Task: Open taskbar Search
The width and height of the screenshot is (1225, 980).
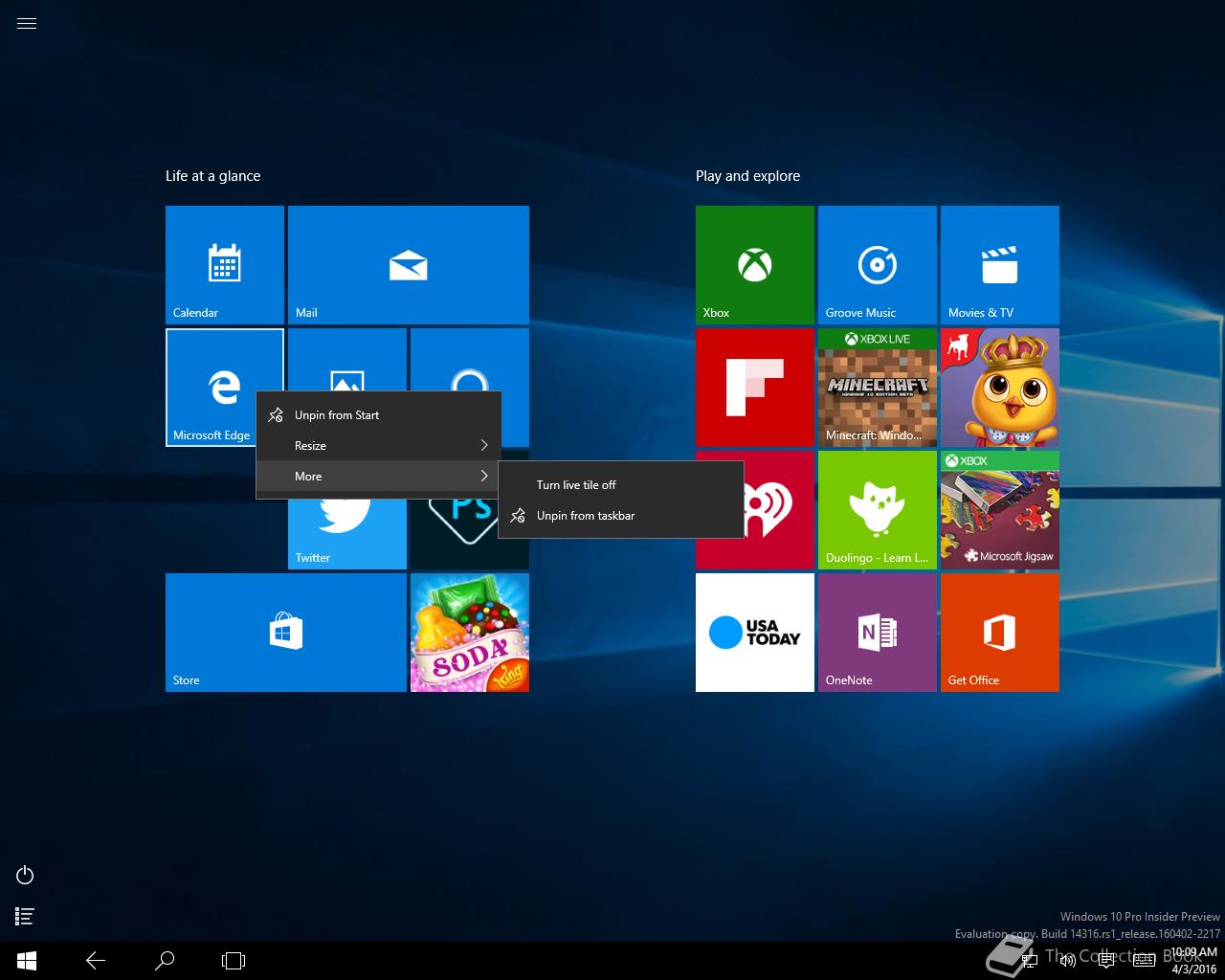Action: [x=165, y=961]
